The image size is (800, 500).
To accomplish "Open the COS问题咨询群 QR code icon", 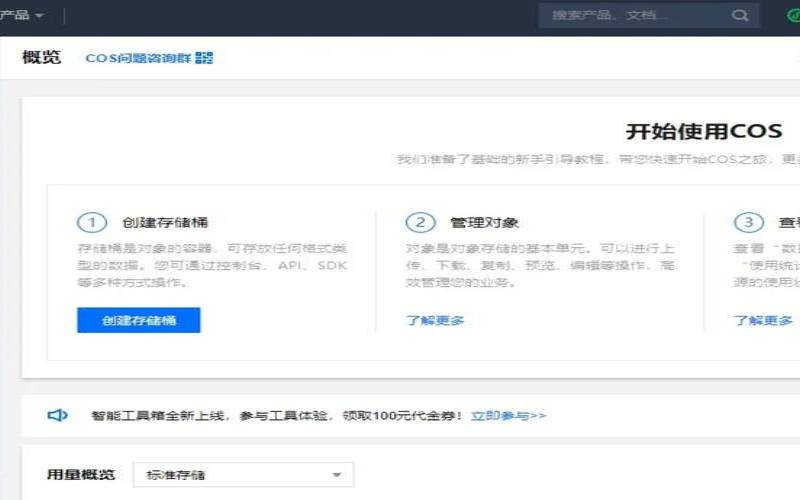I will coord(204,58).
